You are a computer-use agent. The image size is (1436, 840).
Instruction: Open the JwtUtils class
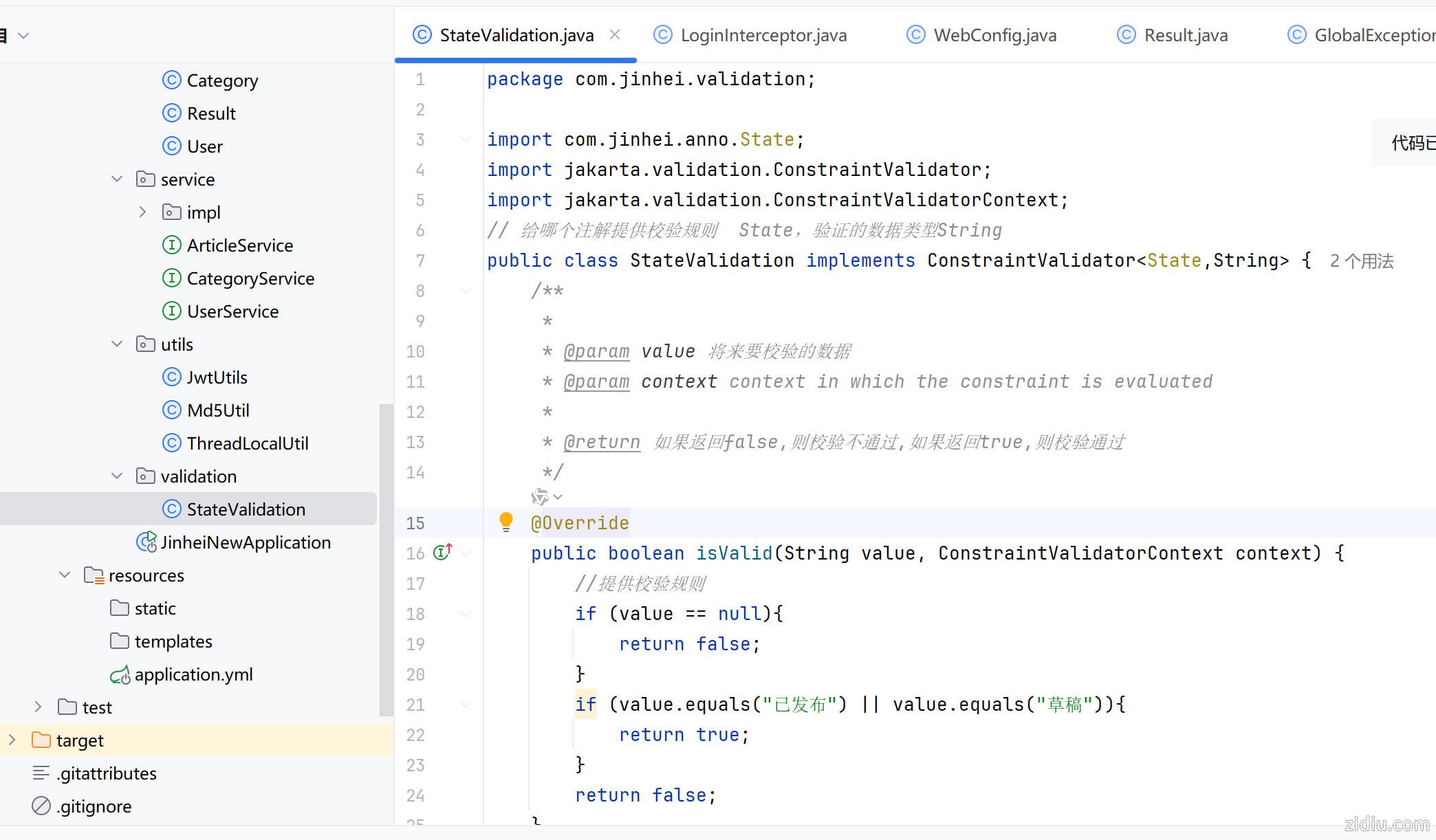click(x=217, y=377)
